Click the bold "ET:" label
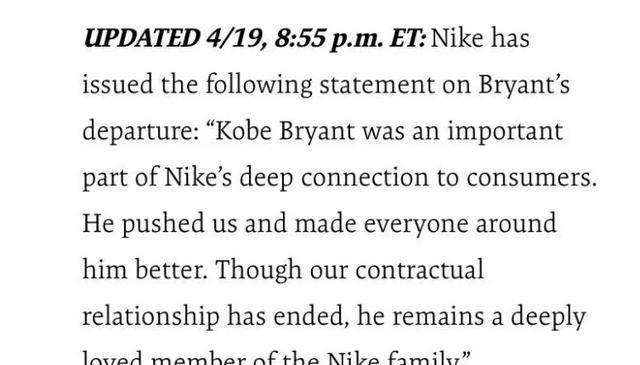The image size is (640, 365). 408,38
